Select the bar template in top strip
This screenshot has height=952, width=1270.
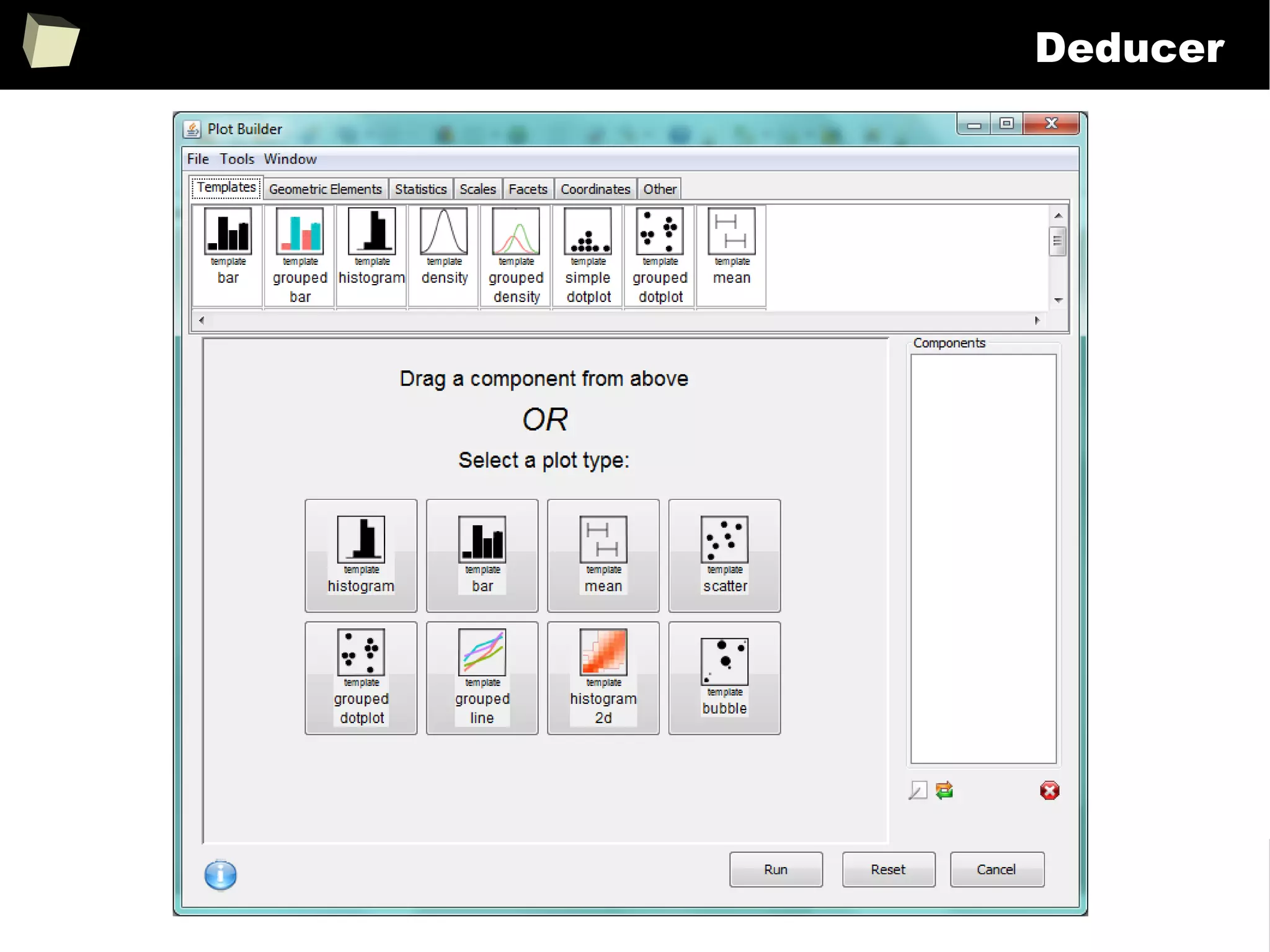coord(228,255)
